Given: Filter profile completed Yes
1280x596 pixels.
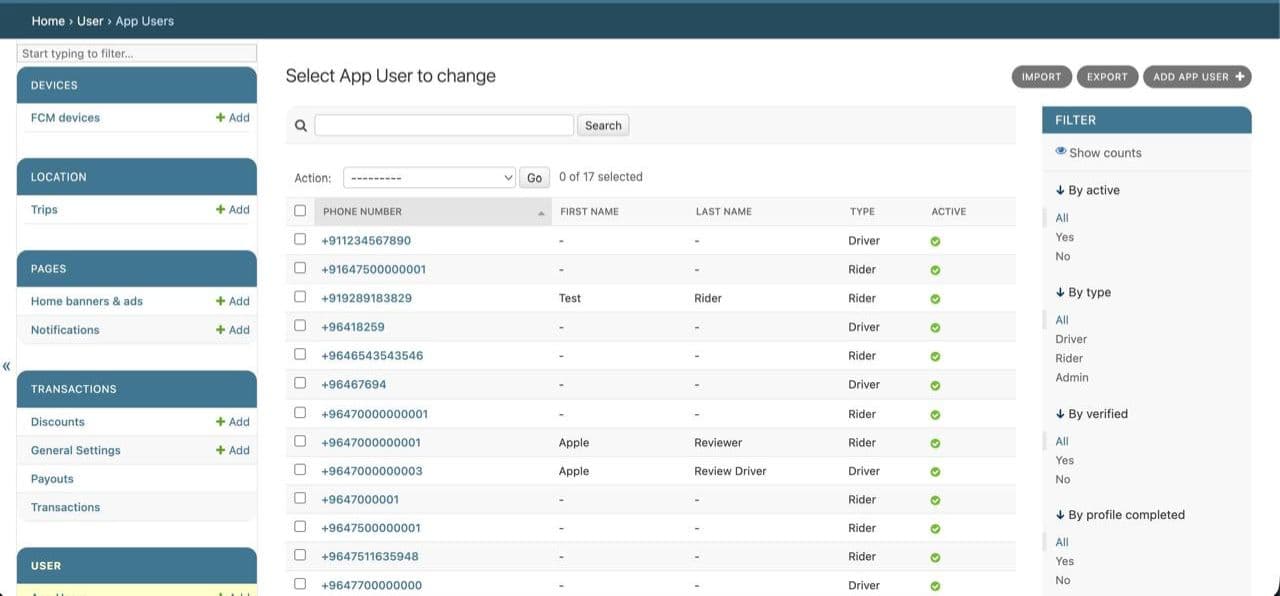Looking at the screenshot, I should click(1065, 561).
